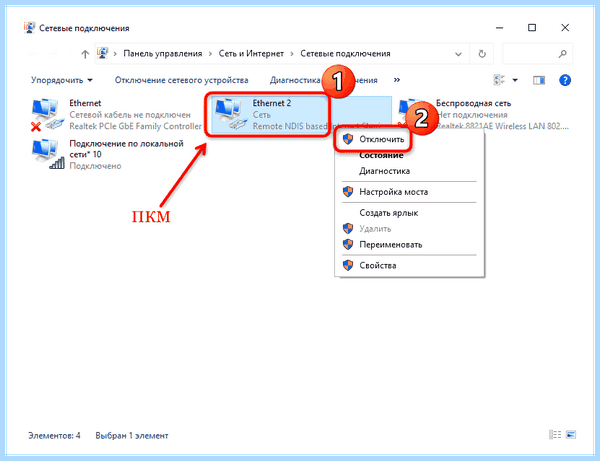Expand the address bar history dropdown
Viewport: 600px width, 461px height.
(458, 54)
